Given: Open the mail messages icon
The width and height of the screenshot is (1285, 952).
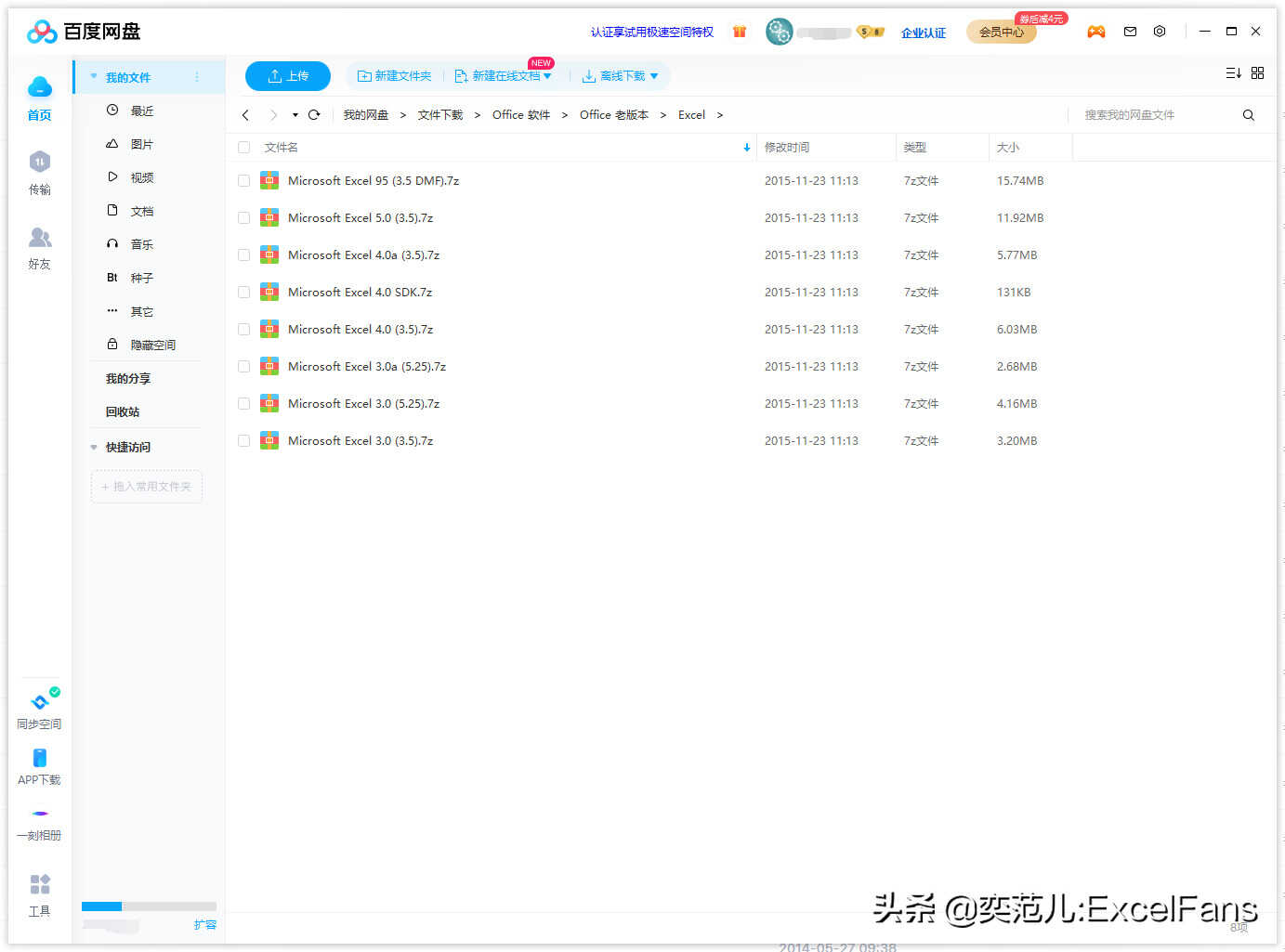Looking at the screenshot, I should tap(1130, 32).
